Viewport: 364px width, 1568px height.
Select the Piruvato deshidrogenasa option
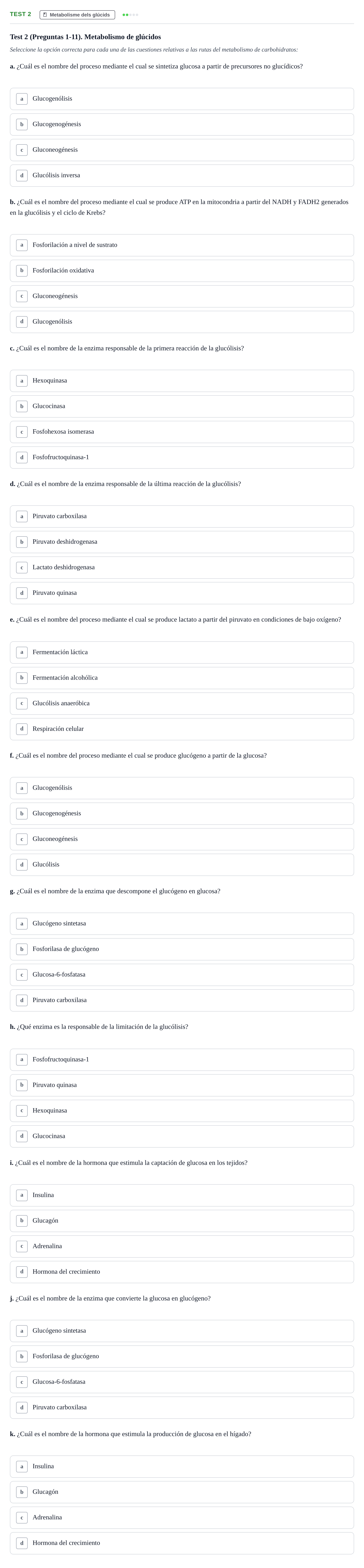pyautogui.click(x=182, y=542)
